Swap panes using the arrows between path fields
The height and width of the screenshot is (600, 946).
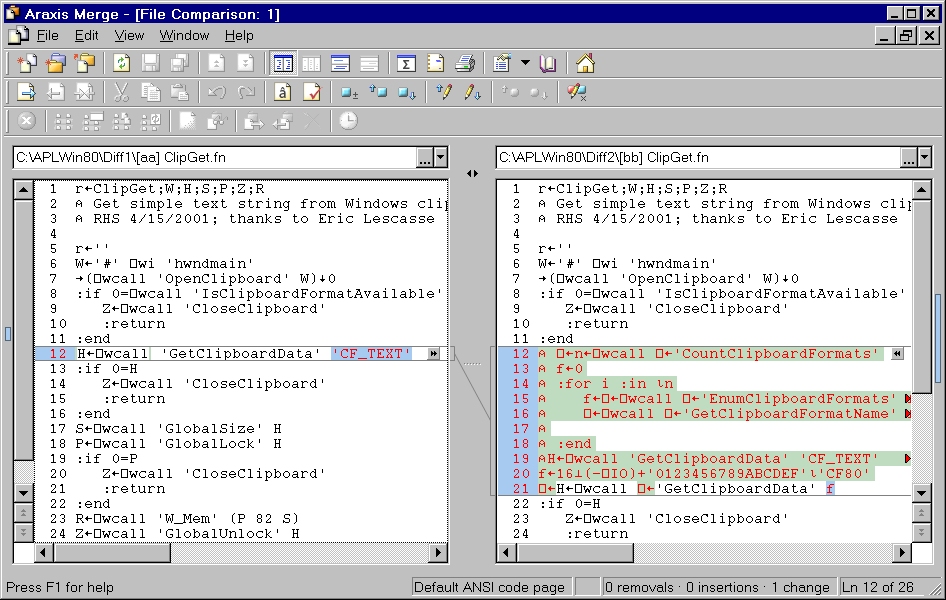pos(472,173)
